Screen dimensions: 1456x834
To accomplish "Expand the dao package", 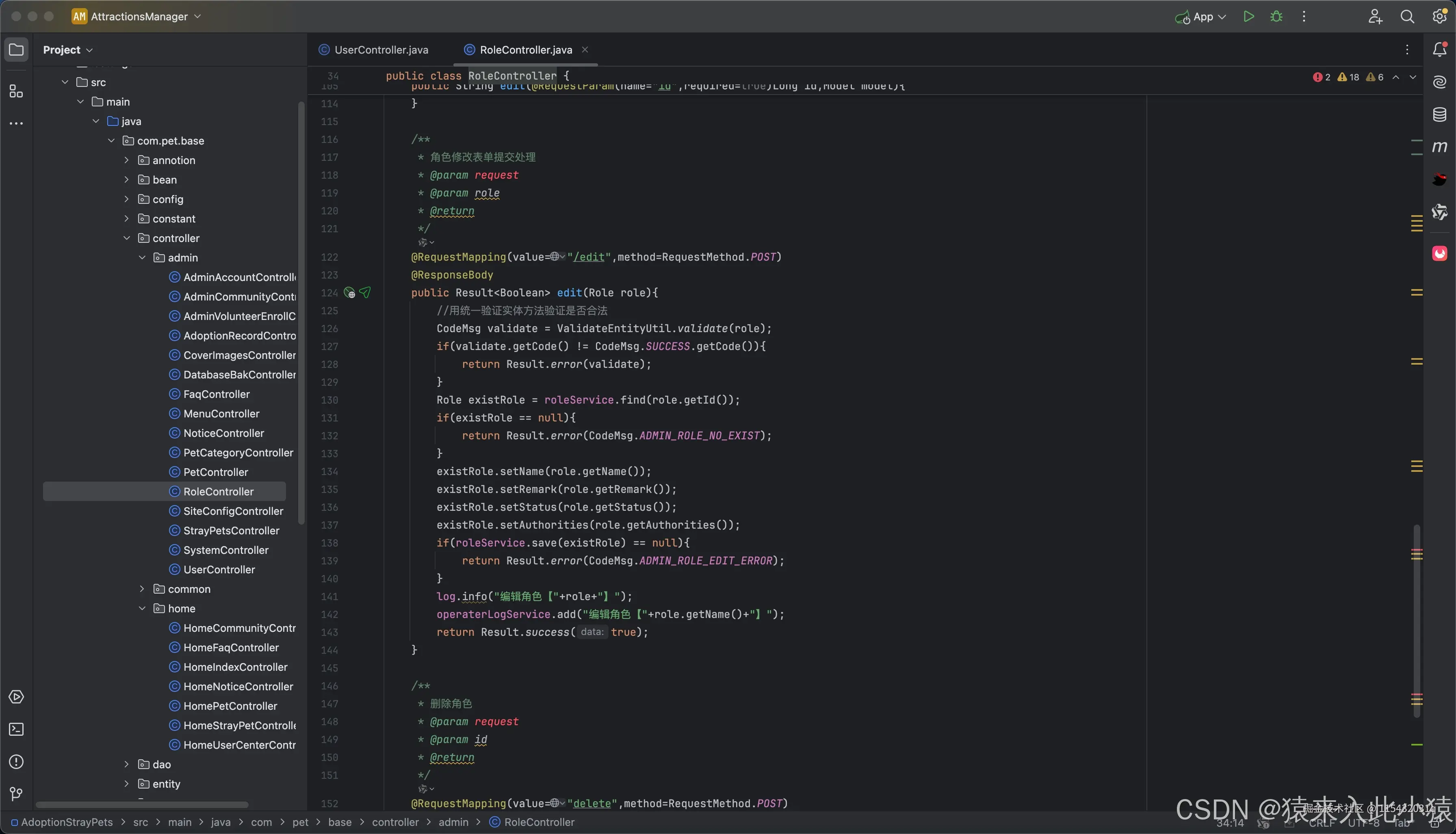I will pos(127,764).
